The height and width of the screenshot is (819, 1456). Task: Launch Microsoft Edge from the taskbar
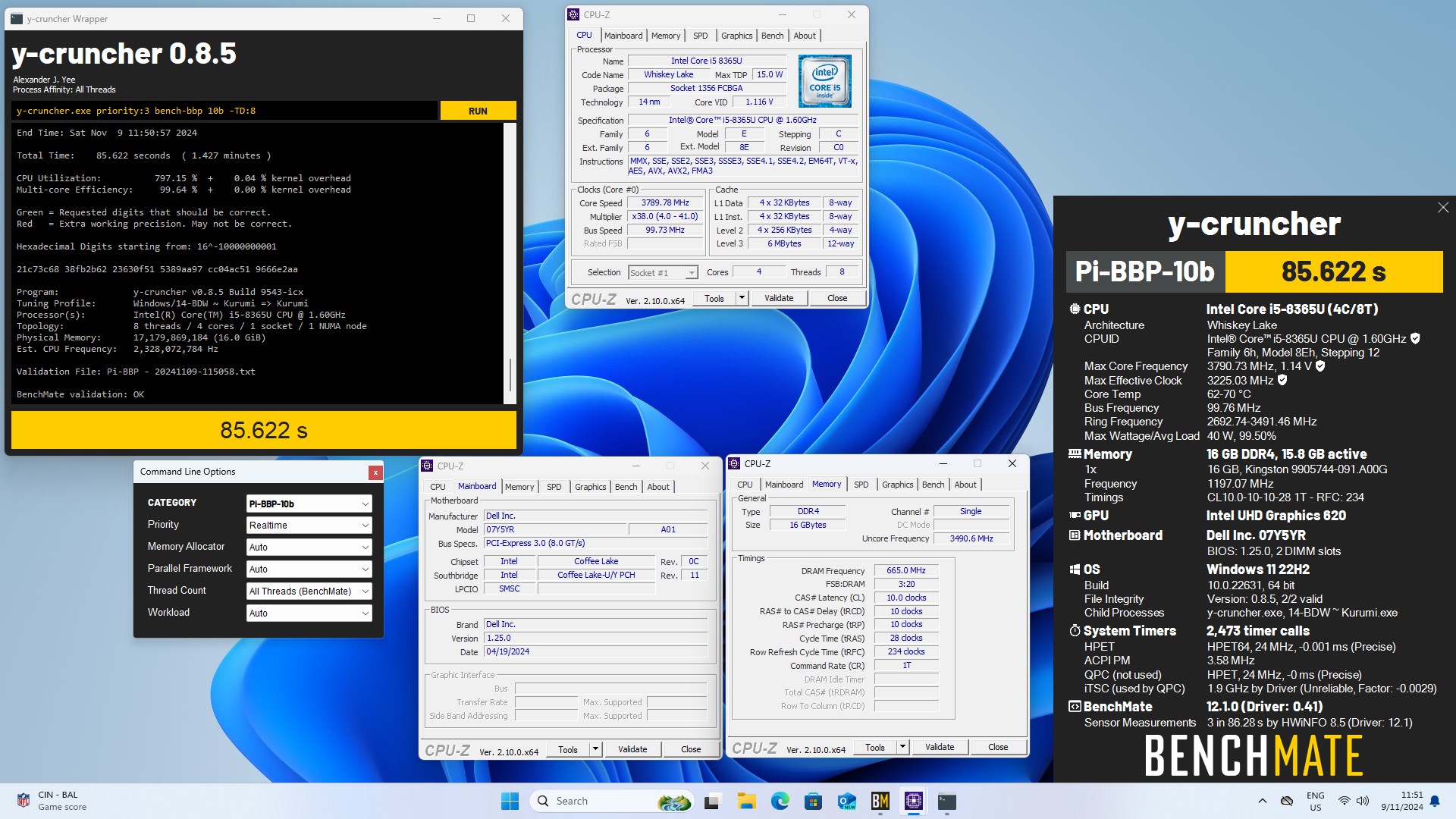pyautogui.click(x=780, y=801)
